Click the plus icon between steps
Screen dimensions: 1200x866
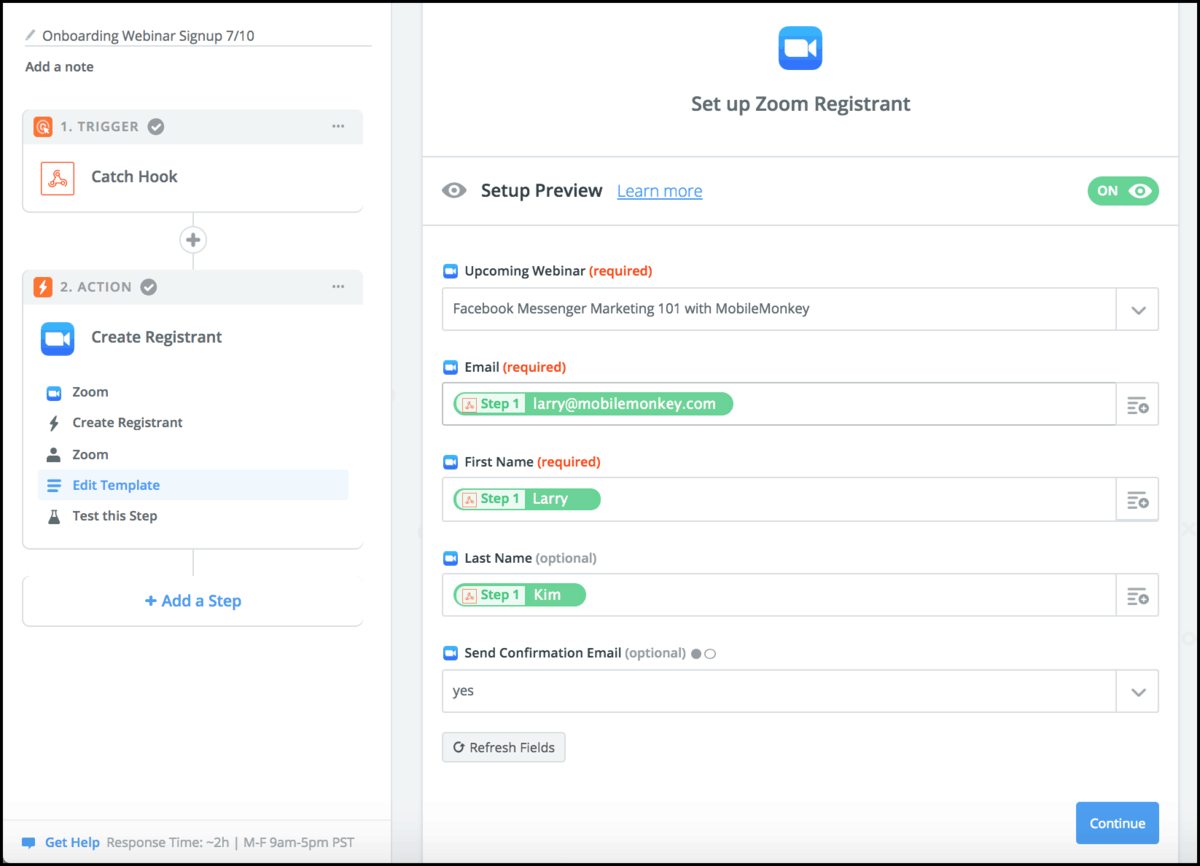point(193,240)
